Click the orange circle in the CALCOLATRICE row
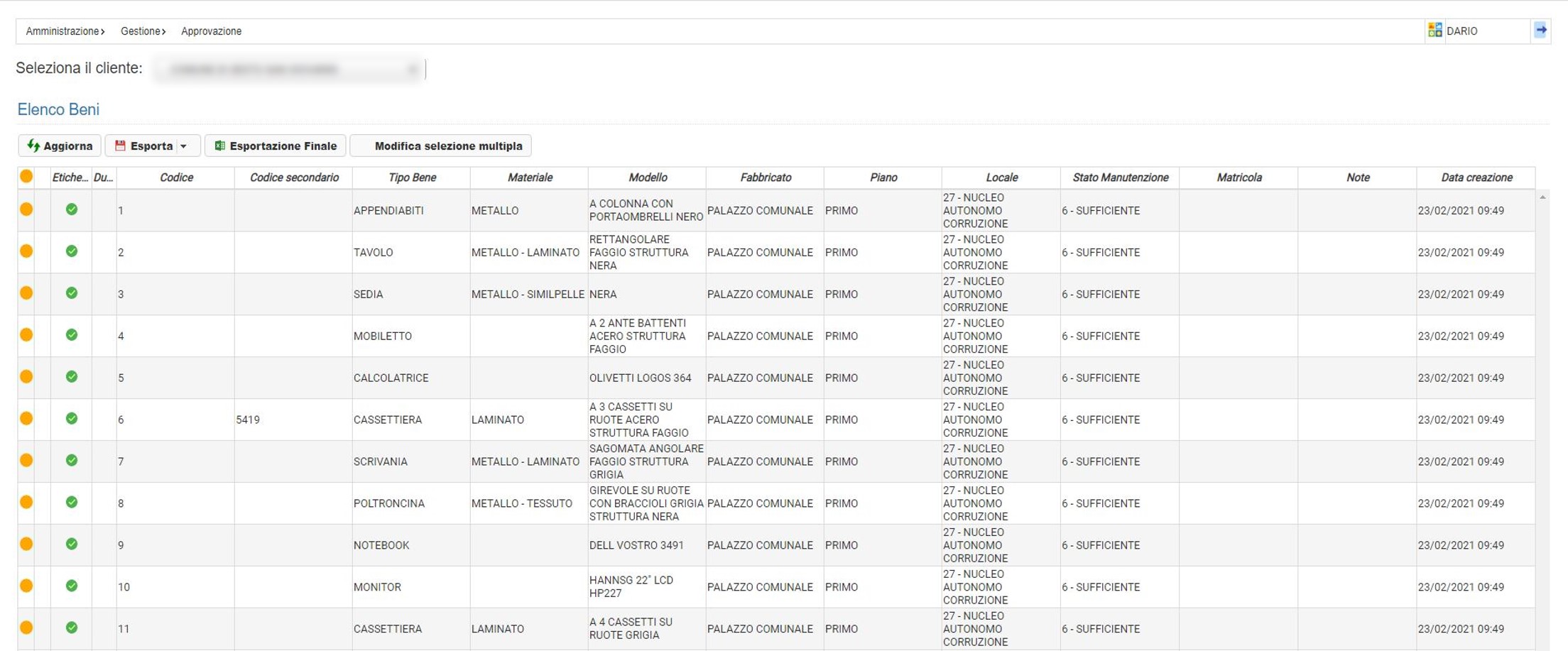This screenshot has width=1568, height=651. pyautogui.click(x=26, y=377)
